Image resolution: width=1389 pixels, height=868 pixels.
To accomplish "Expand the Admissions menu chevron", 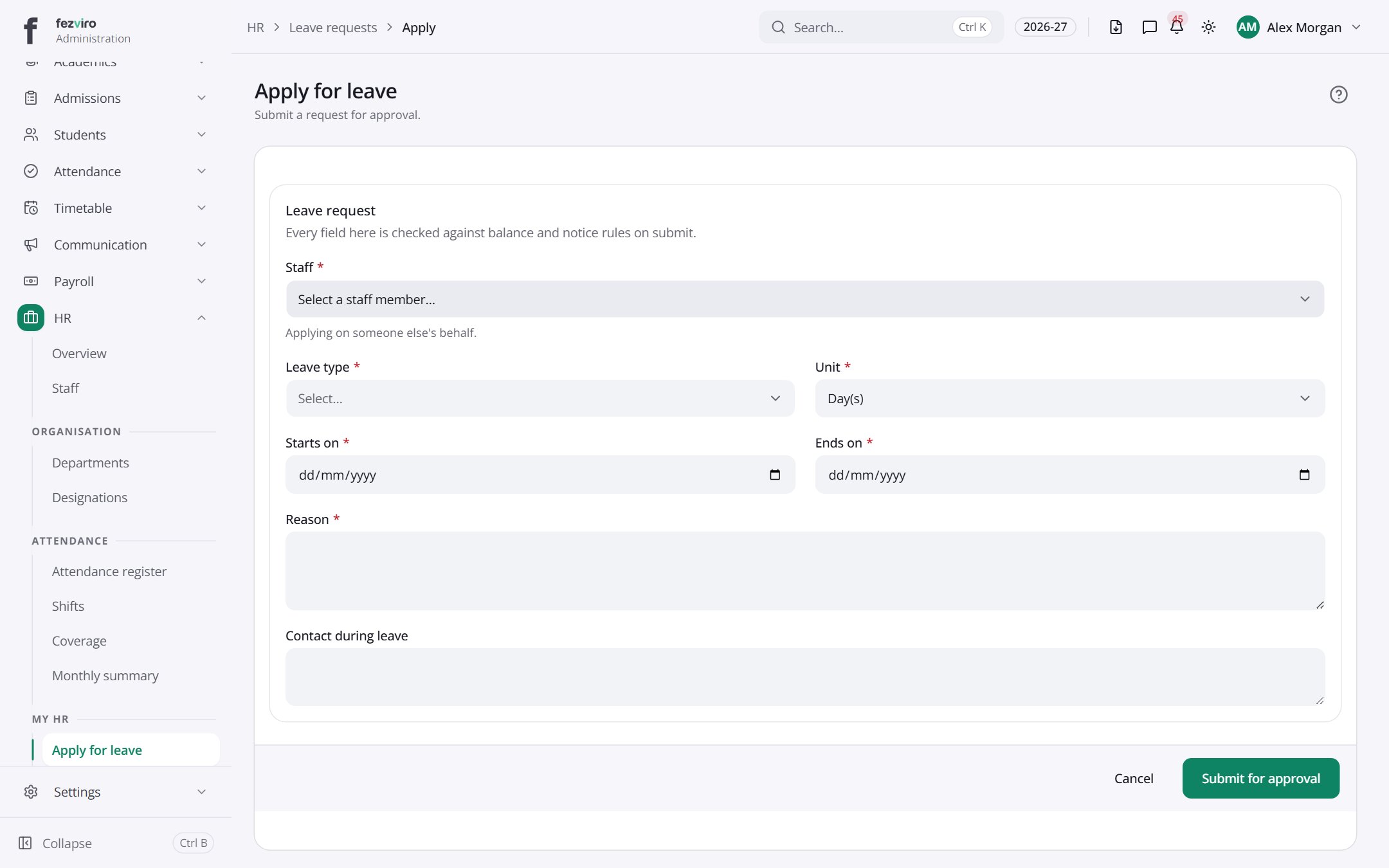I will 201,98.
